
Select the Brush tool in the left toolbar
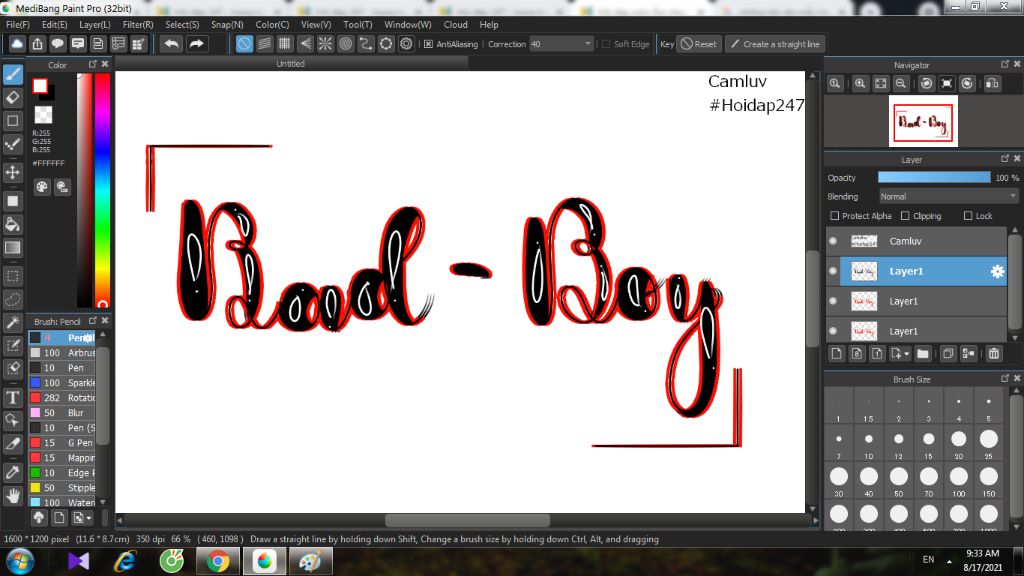(x=12, y=74)
